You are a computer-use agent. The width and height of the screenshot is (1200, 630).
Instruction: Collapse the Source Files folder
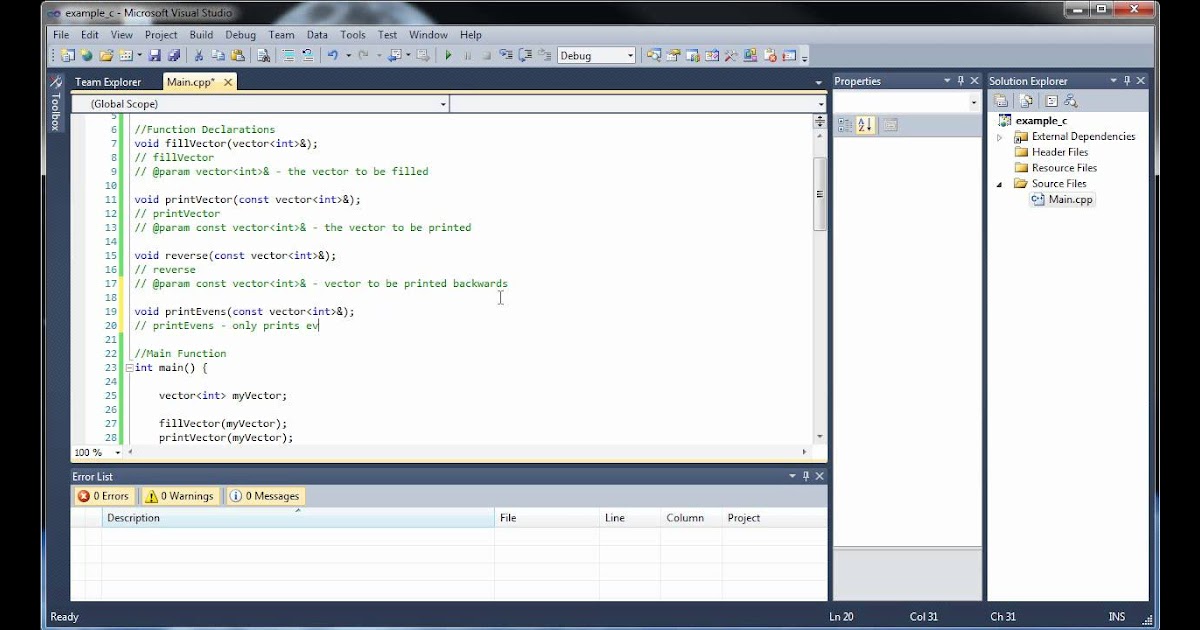[x=999, y=184]
